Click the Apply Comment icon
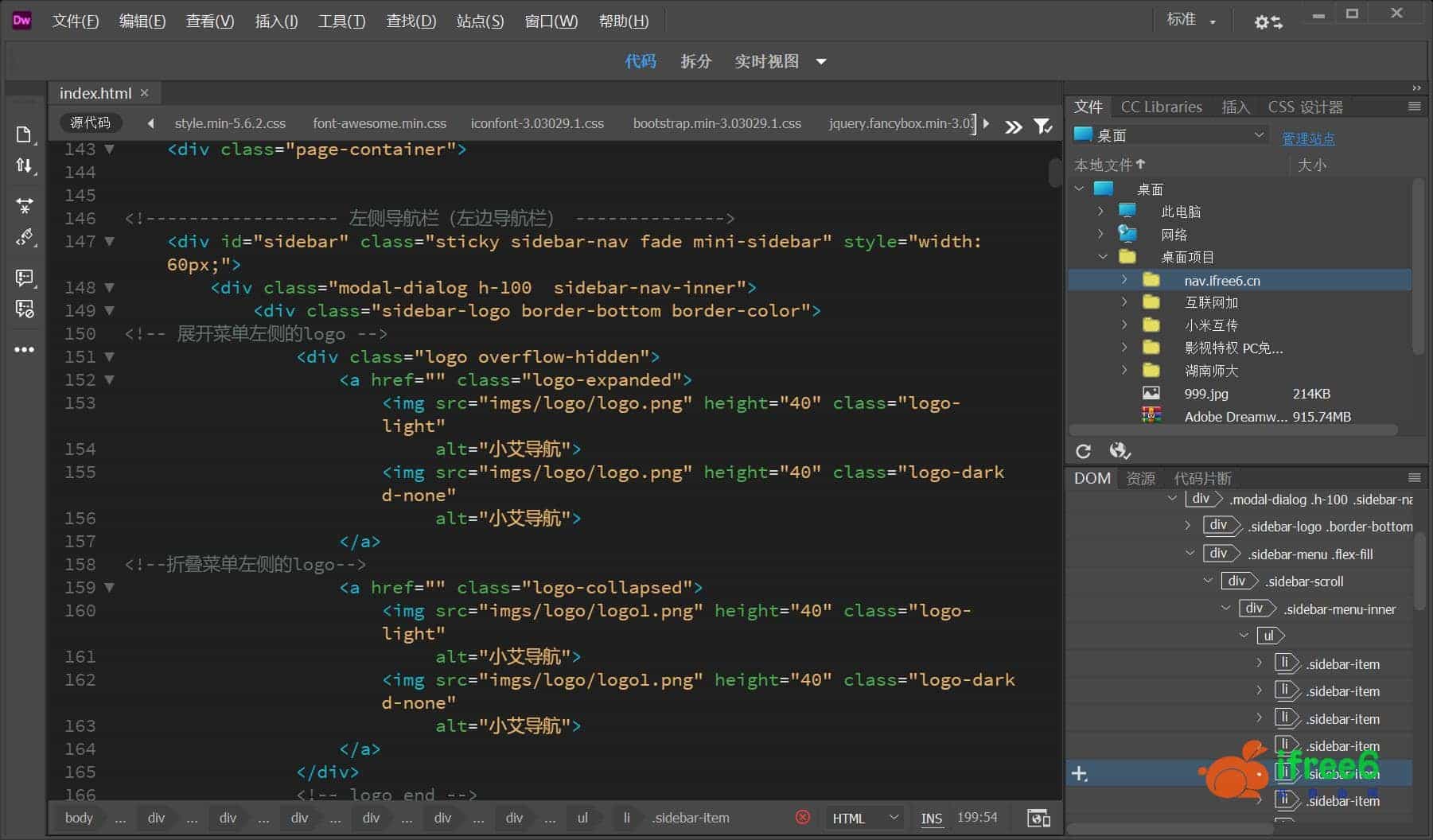The width and height of the screenshot is (1433, 840). pos(25,278)
